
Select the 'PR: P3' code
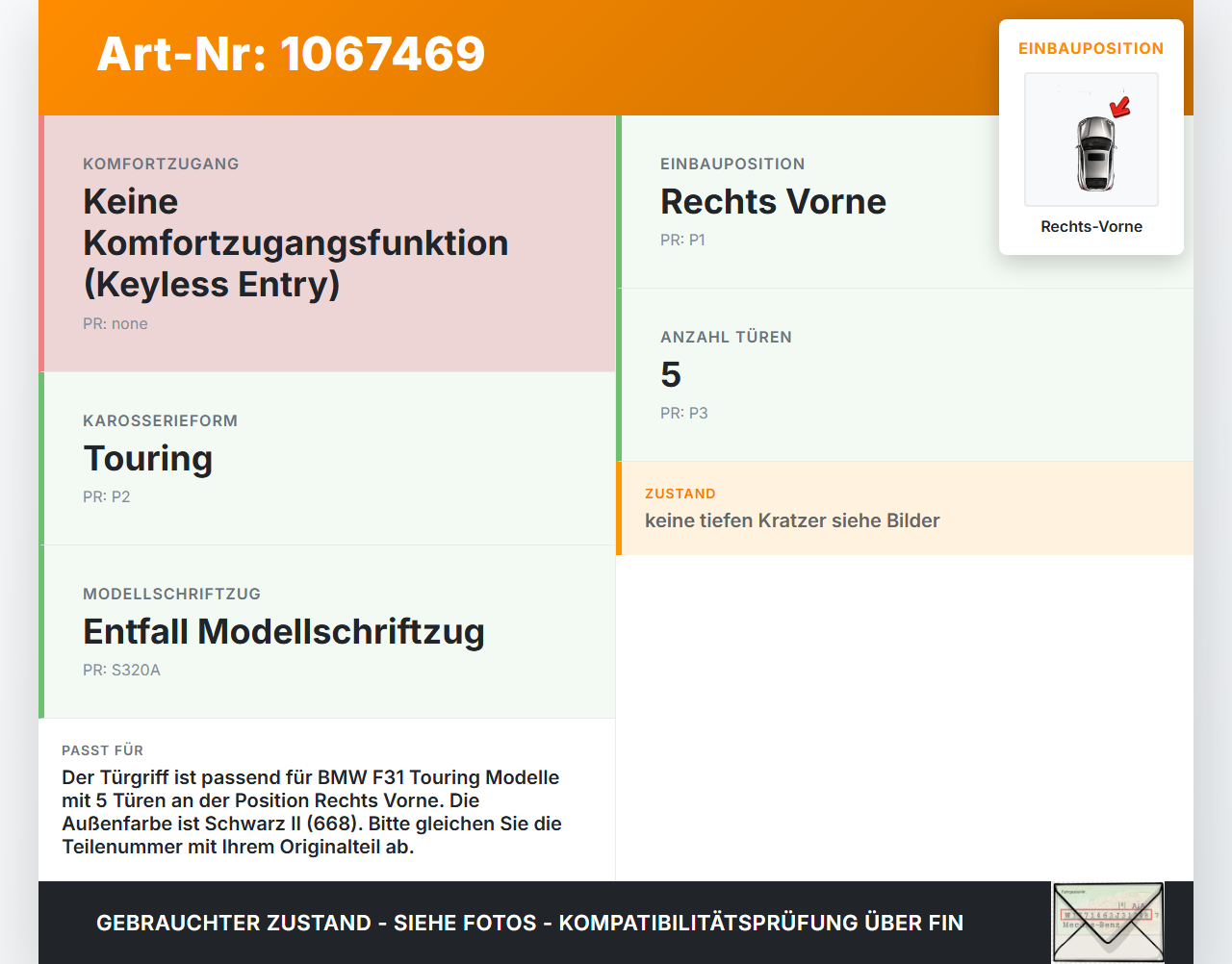tap(683, 414)
